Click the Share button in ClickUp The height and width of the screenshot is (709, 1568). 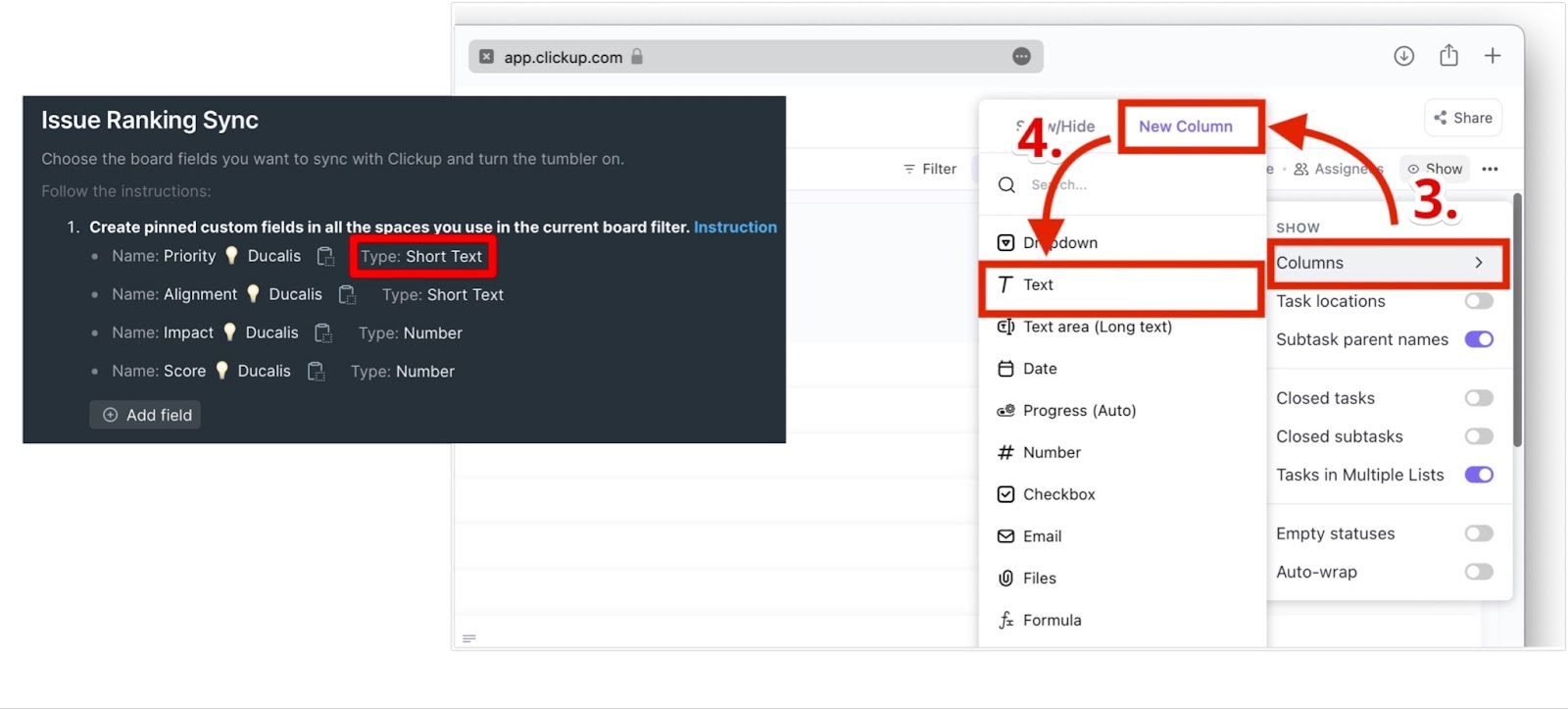tap(1463, 118)
